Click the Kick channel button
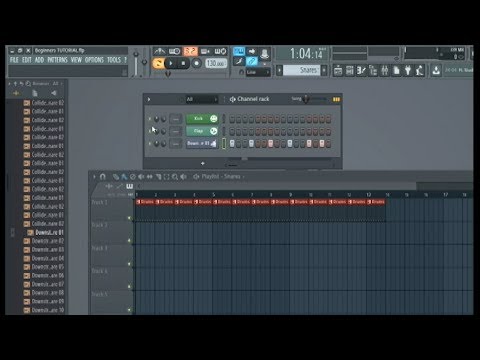480x360 pixels. pyautogui.click(x=202, y=119)
